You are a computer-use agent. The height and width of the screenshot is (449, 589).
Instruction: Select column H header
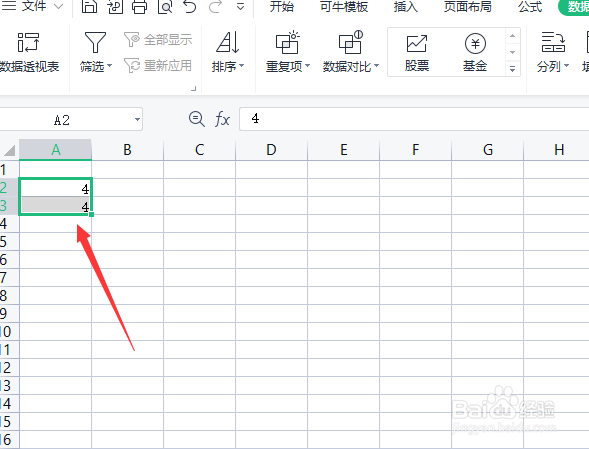pos(557,150)
